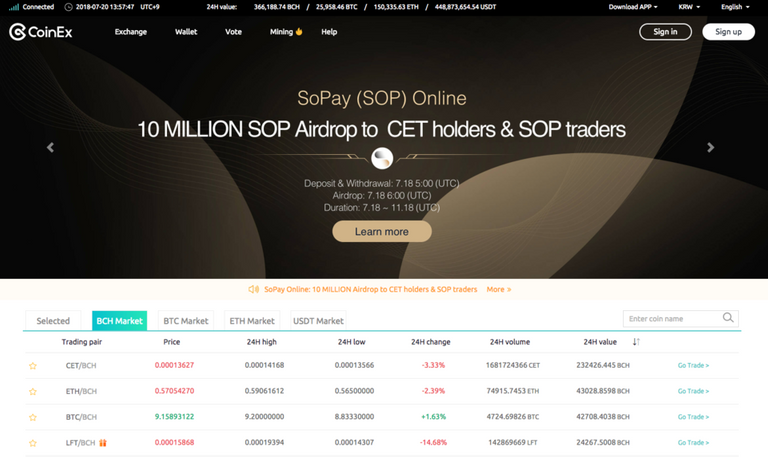Click the ETH/BCH trading pair name

[81, 391]
